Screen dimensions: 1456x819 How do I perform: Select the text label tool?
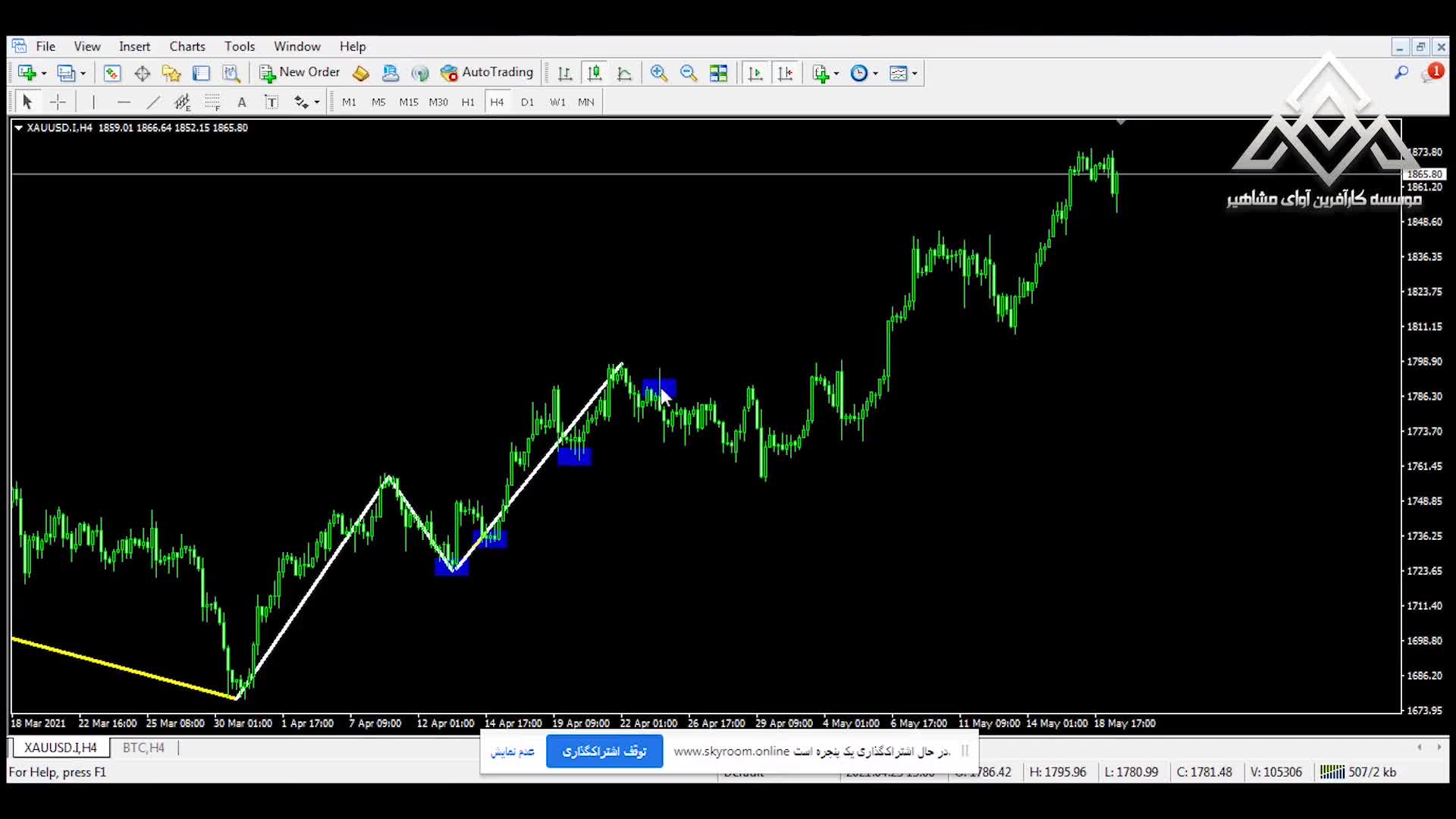[271, 102]
